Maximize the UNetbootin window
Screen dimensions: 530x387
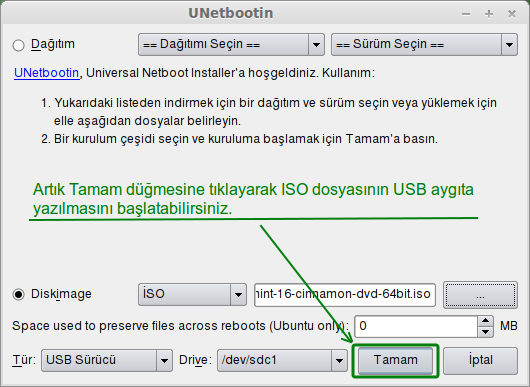(x=489, y=14)
